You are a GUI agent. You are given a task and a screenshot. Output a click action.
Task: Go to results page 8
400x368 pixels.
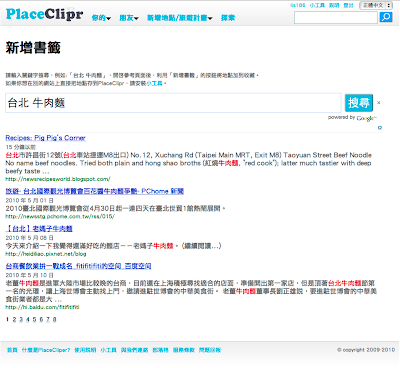[x=54, y=319]
